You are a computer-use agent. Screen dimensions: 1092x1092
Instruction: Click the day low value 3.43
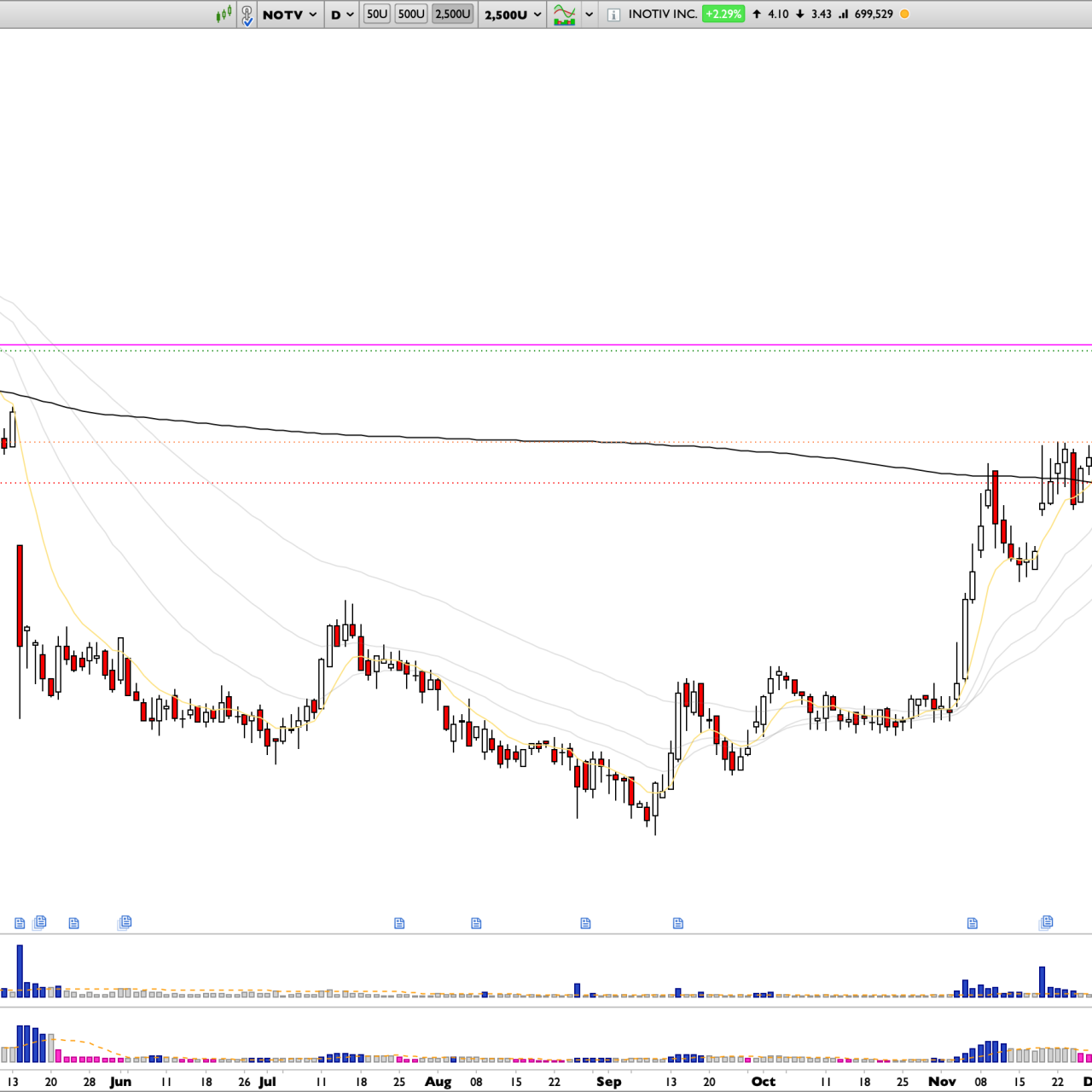pyautogui.click(x=822, y=14)
